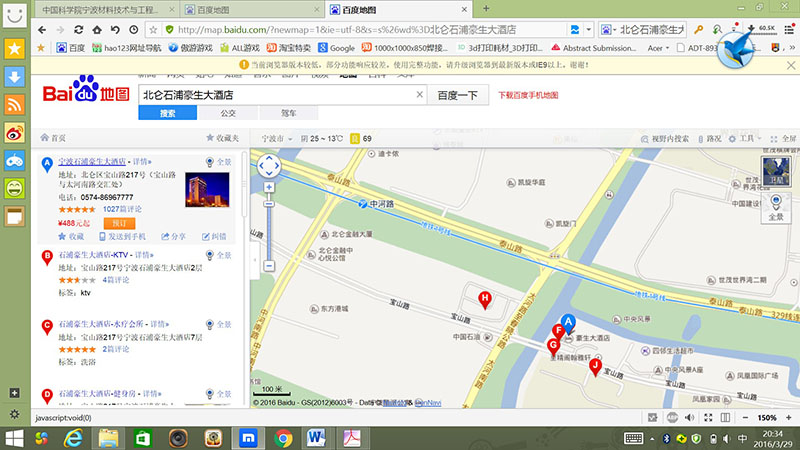Image resolution: width=800 pixels, height=450 pixels.
Task: Open Word from the Windows taskbar
Action: (x=317, y=438)
